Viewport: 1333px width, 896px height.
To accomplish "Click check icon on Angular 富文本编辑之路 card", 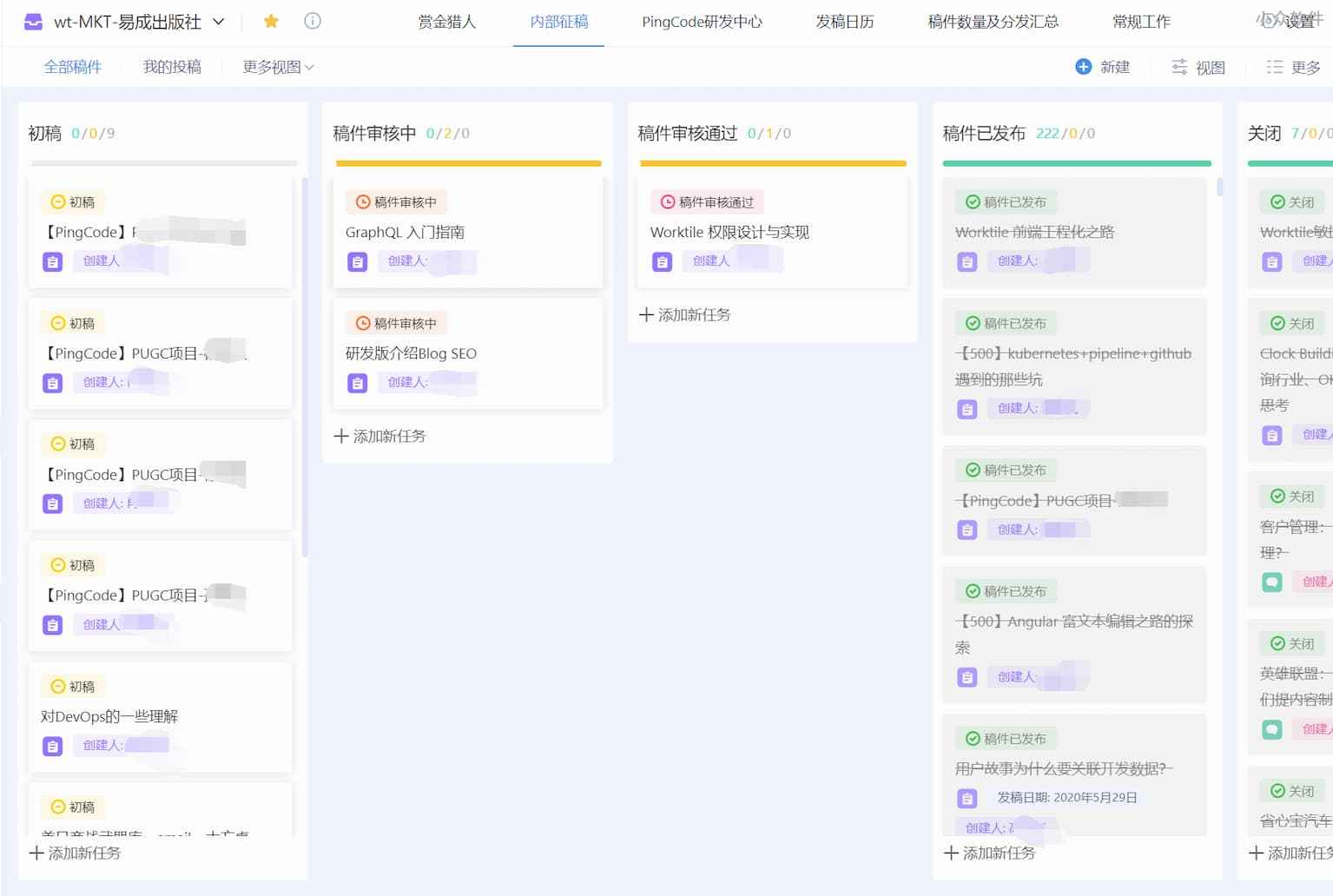I will [x=973, y=591].
